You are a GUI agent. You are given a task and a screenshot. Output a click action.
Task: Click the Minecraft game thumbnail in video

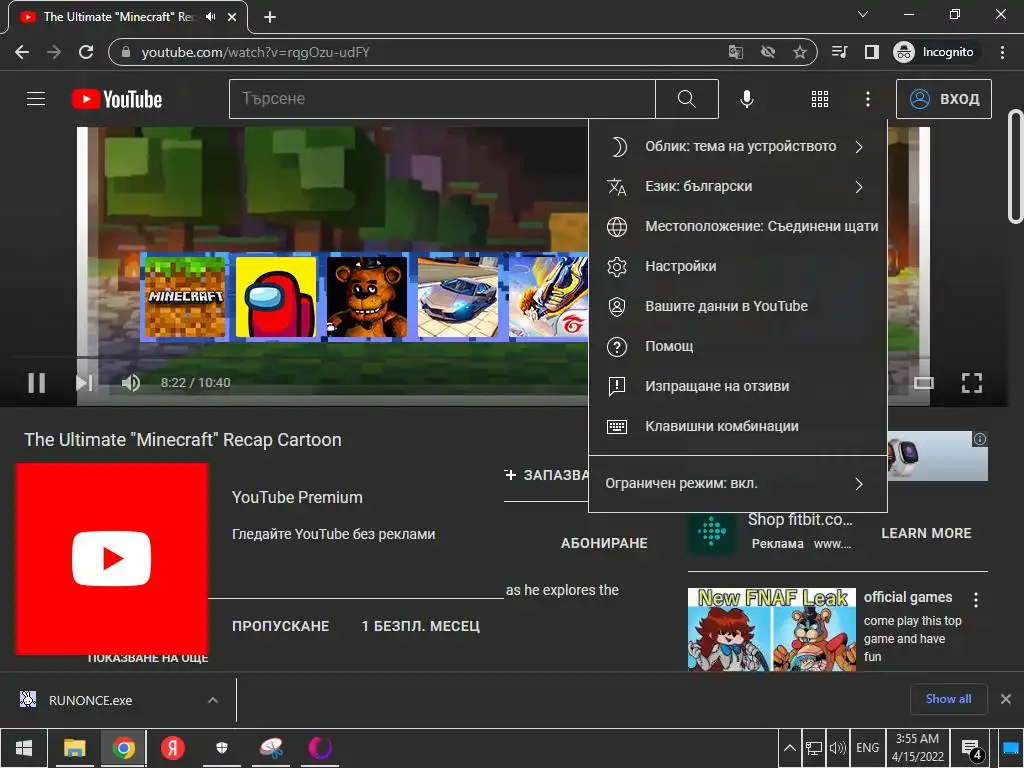[x=185, y=297]
